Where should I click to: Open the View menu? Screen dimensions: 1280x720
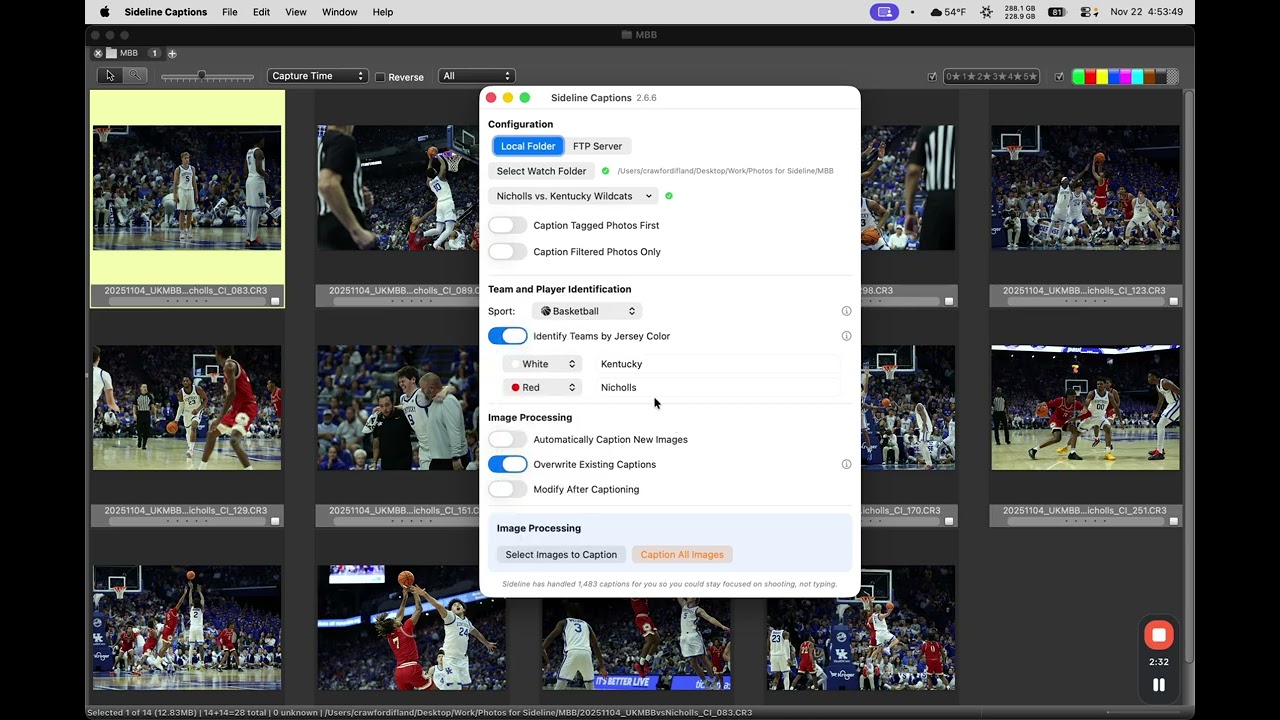[296, 12]
